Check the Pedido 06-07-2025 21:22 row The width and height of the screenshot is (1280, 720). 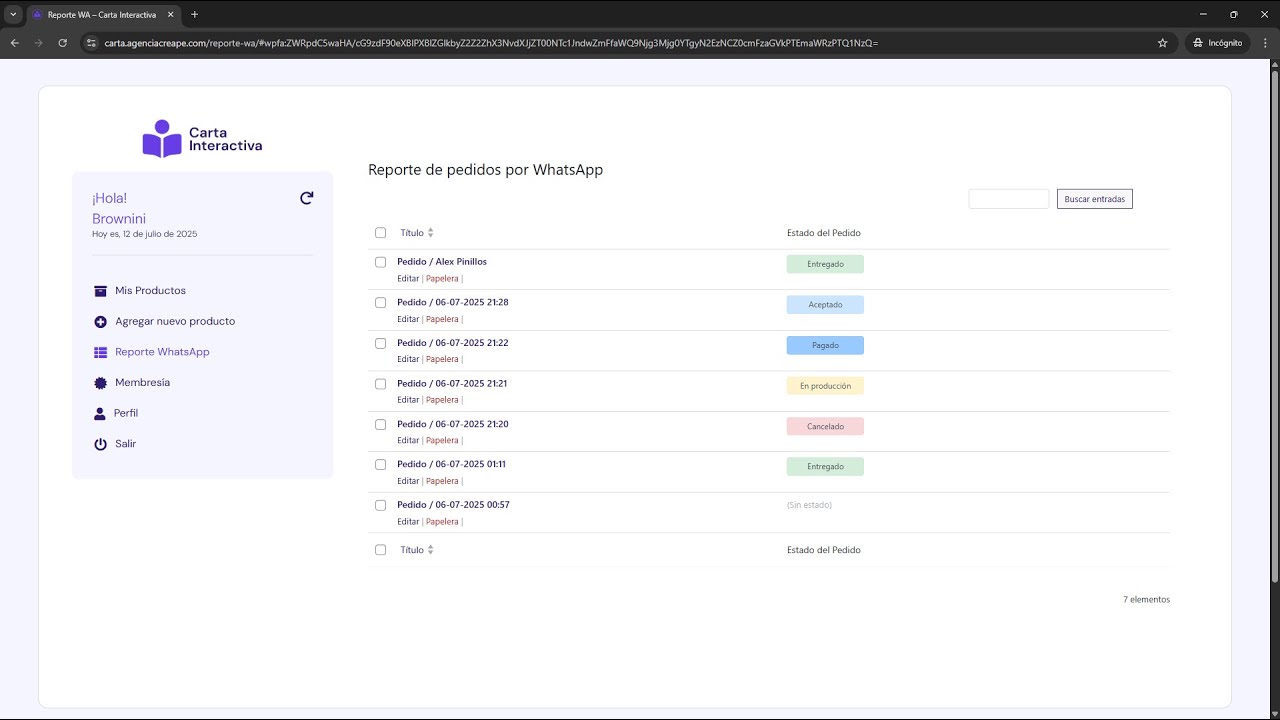(380, 343)
